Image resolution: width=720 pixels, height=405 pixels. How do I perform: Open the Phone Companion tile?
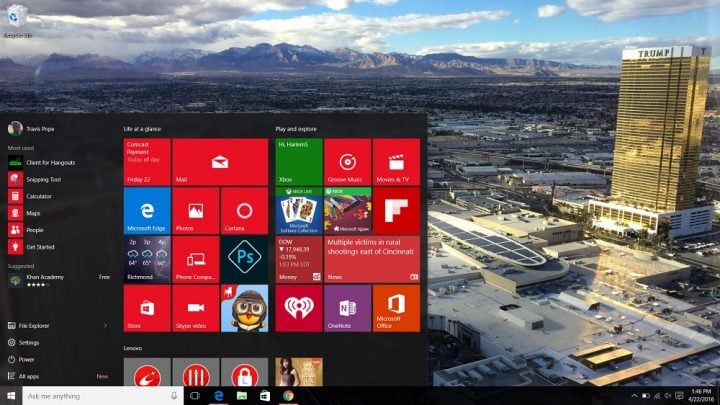(x=196, y=259)
